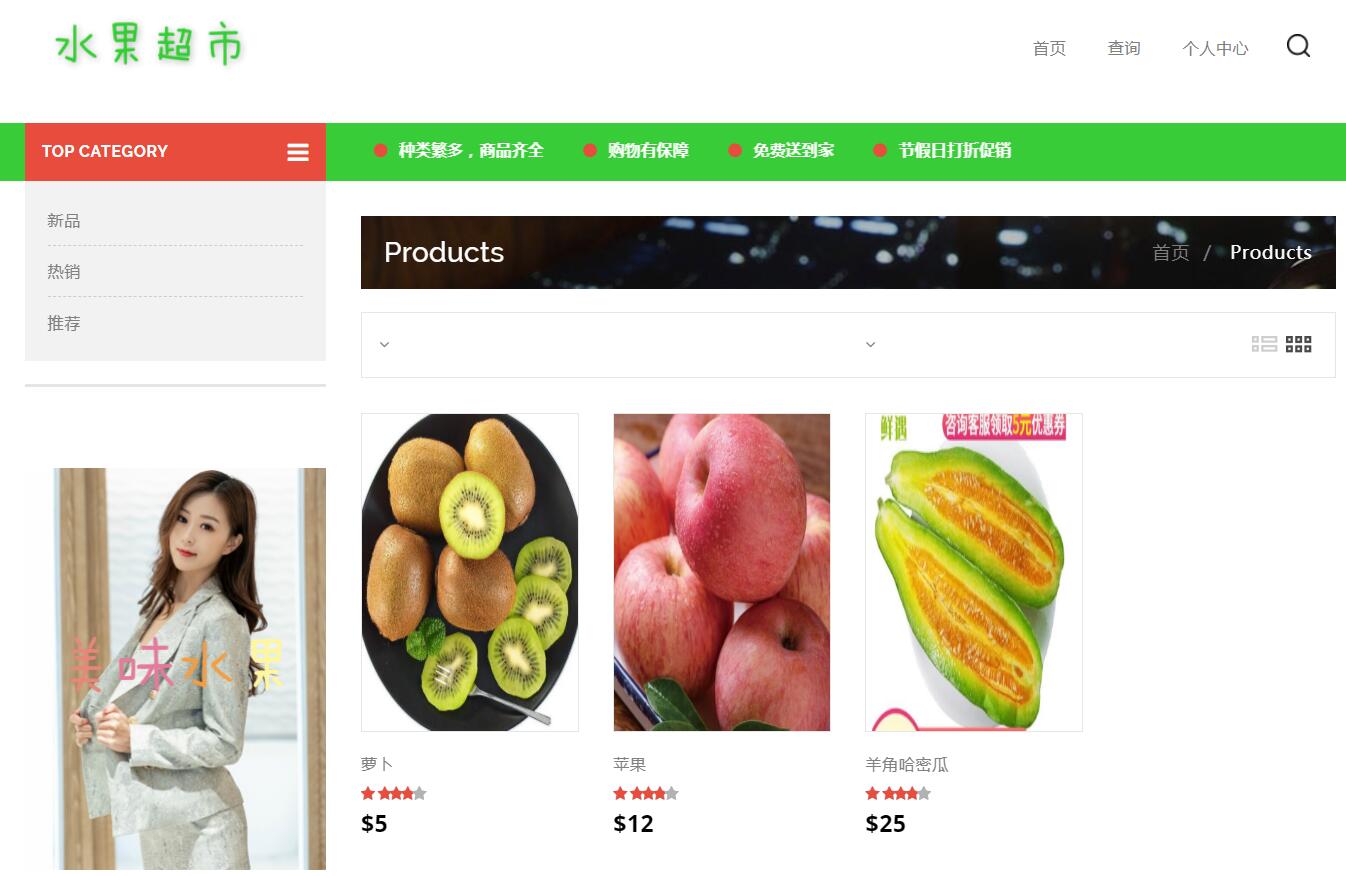The image size is (1346, 876).
Task: Open 个人中心 menu item
Action: pyautogui.click(x=1215, y=48)
